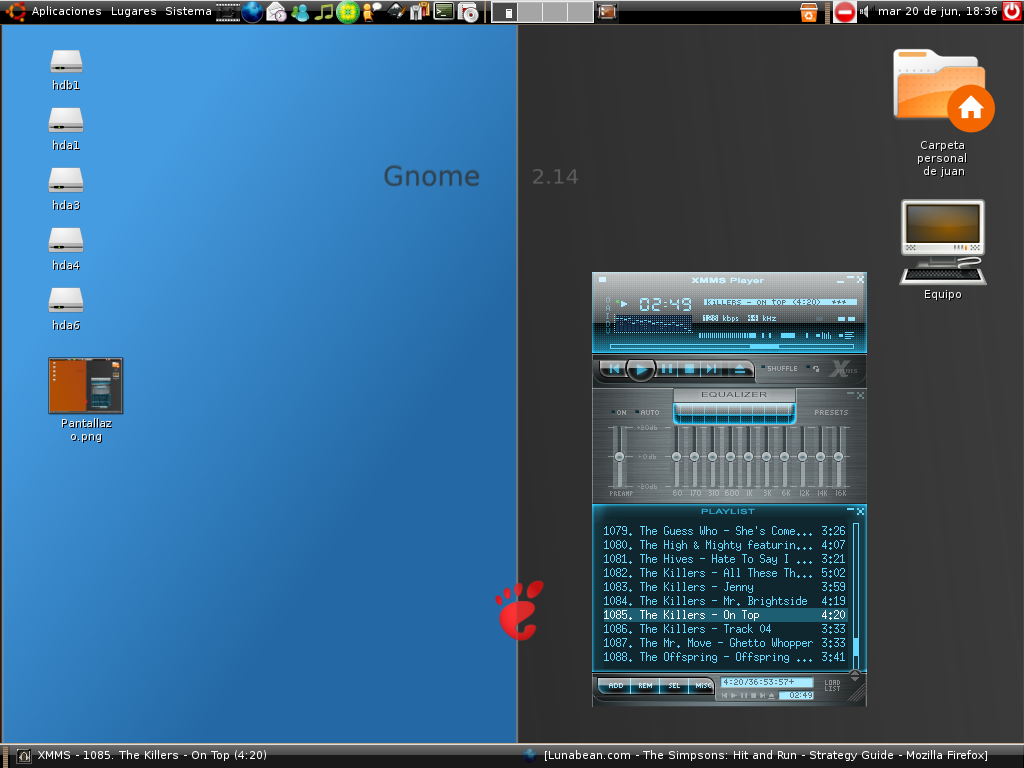Open the instant messenger people icon
The image size is (1024, 768).
tap(300, 12)
